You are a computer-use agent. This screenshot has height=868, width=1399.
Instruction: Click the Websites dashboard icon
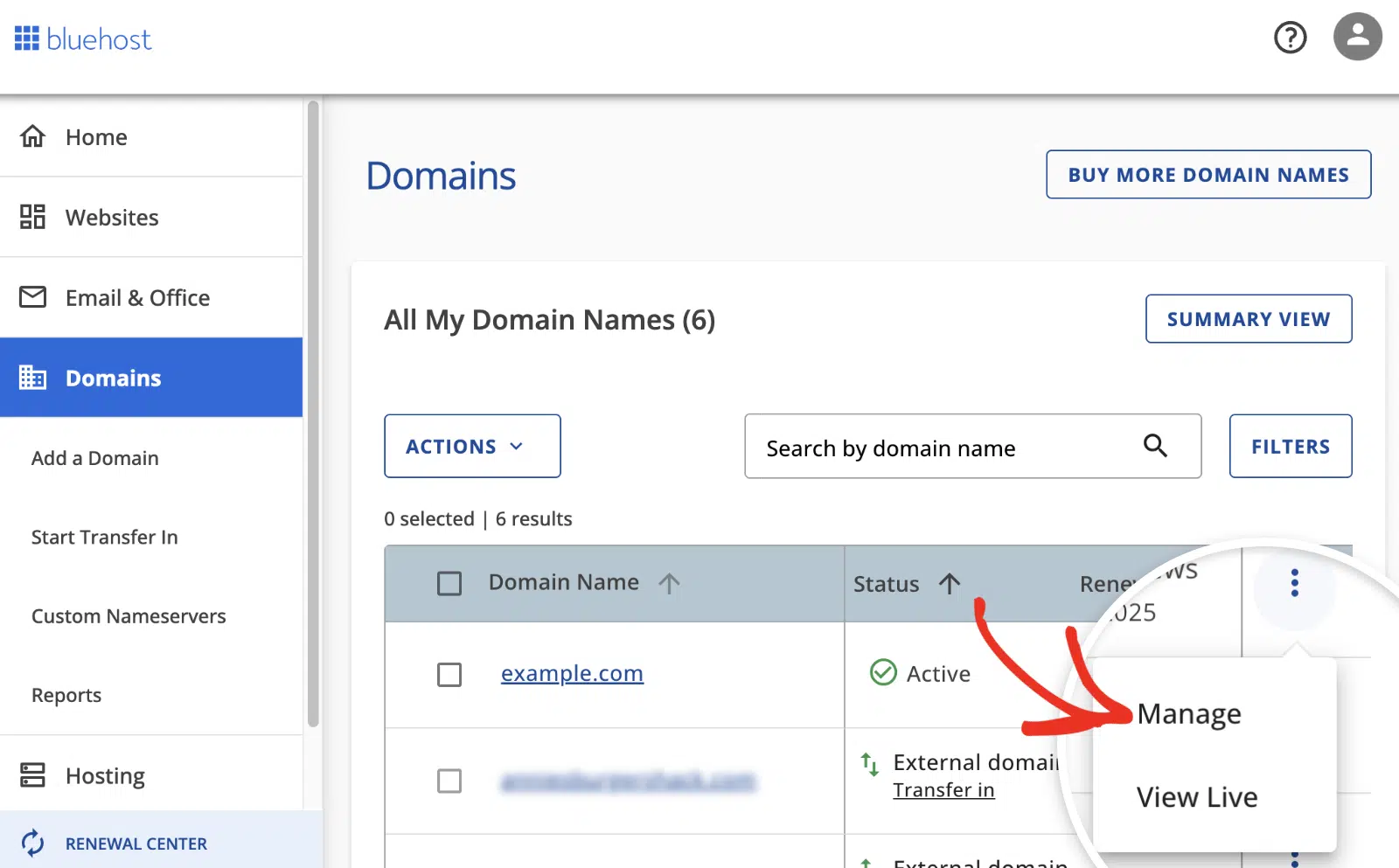coord(33,217)
